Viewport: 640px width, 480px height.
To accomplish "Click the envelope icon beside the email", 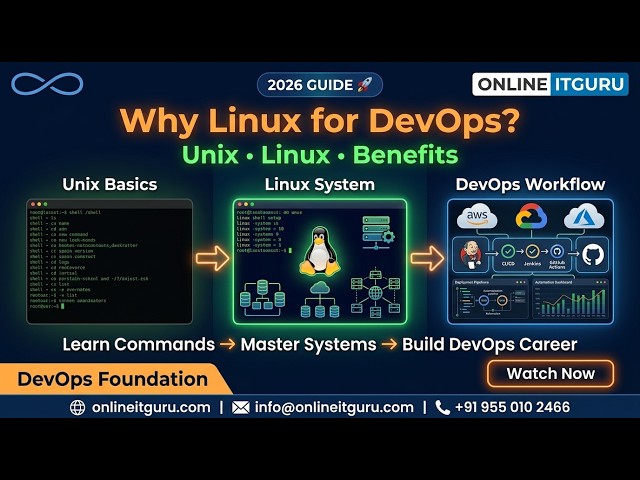I will [240, 407].
